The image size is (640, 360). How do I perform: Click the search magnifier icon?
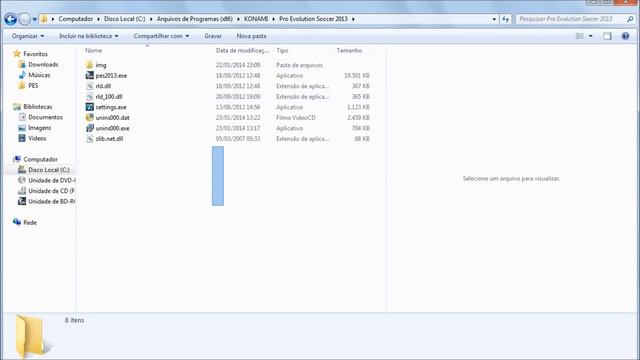pos(630,19)
